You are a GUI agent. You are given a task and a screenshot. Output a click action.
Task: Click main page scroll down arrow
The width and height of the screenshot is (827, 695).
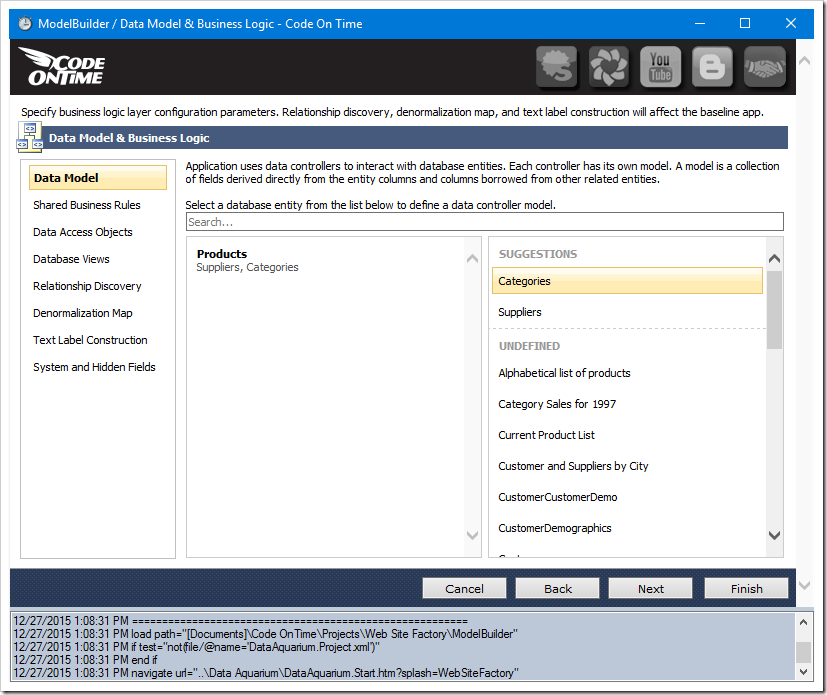pos(804,585)
